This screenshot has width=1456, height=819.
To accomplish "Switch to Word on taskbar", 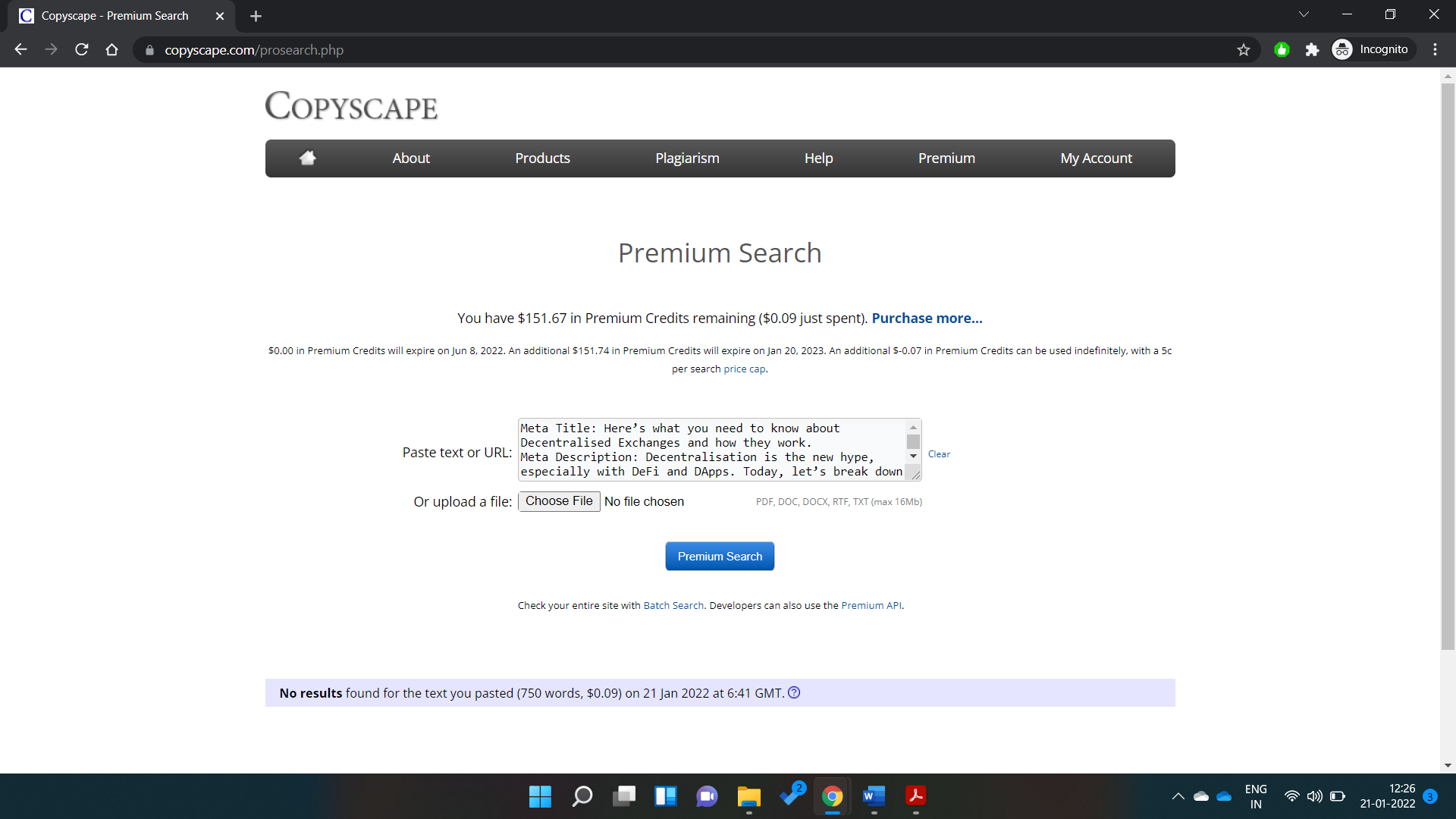I will click(874, 796).
